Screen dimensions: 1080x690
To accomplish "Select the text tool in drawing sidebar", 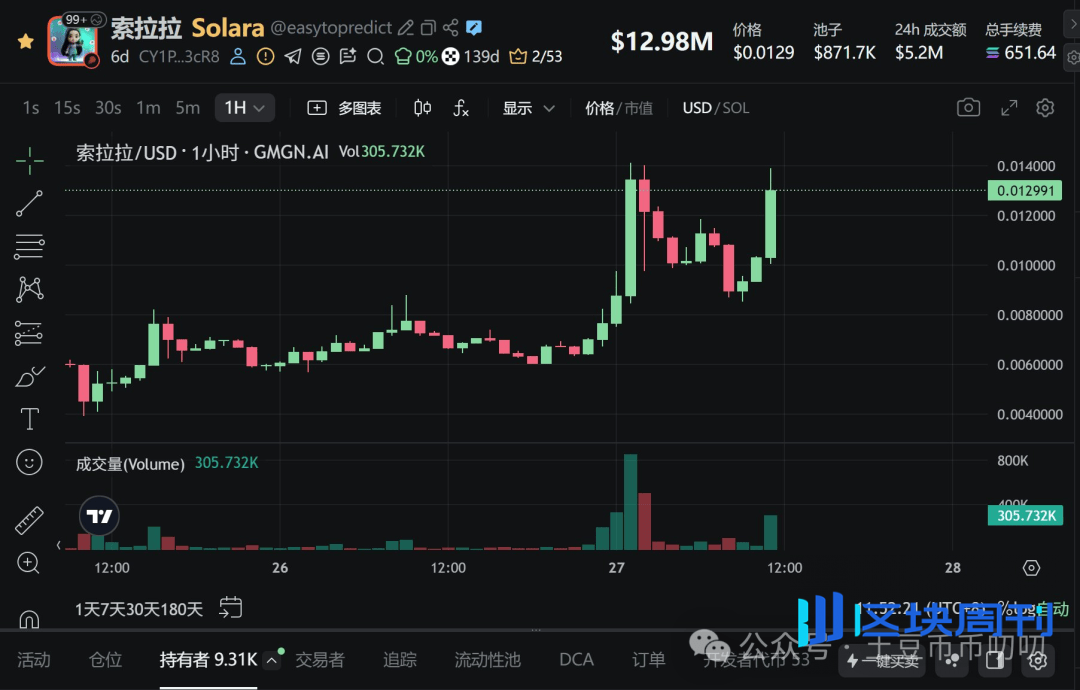I will click(x=29, y=419).
